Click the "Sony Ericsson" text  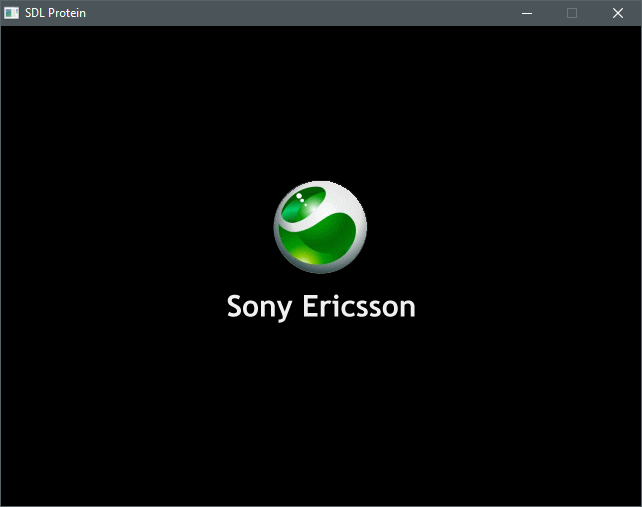click(321, 307)
